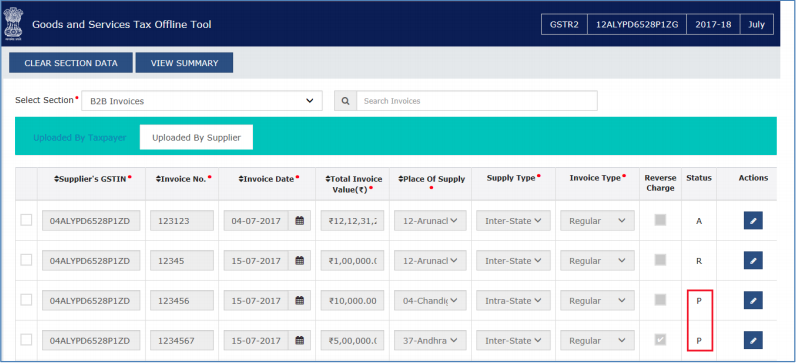This screenshot has width=798, height=363.
Task: Open Supply Type dropdown for invoice 123123
Action: (x=514, y=221)
